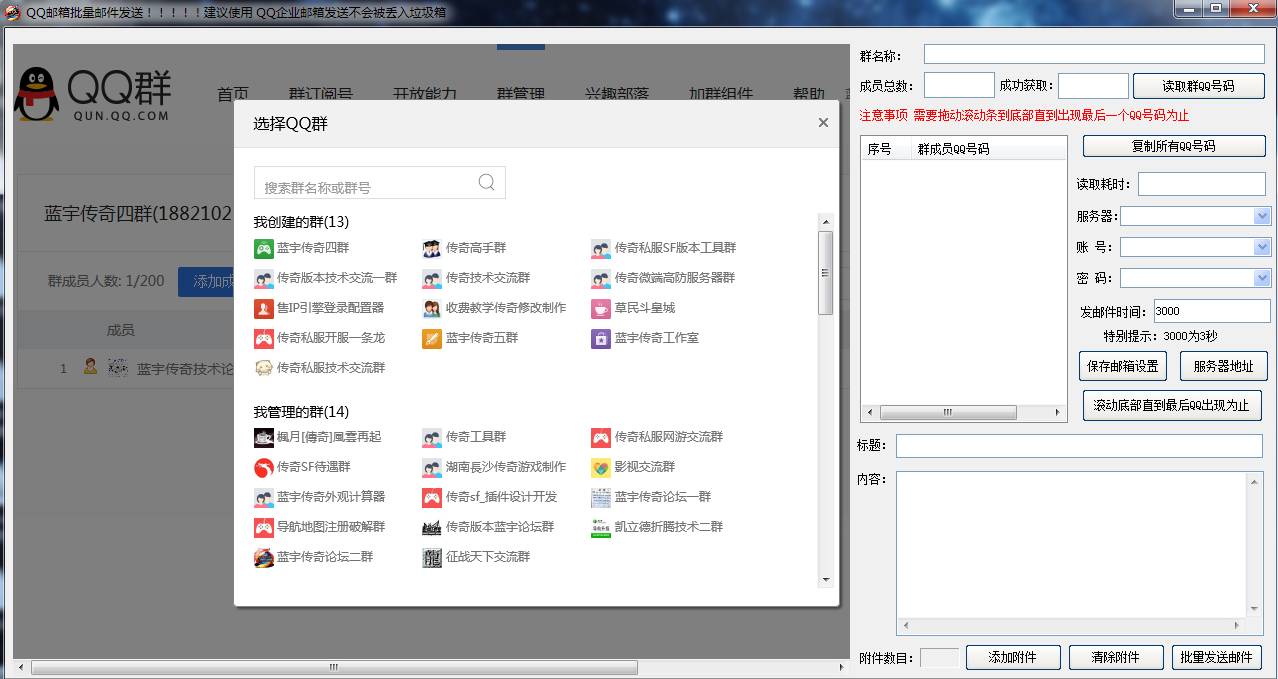Choose the 传奇版本技术交流一群 avatar icon
This screenshot has height=679, width=1278.
(x=264, y=278)
